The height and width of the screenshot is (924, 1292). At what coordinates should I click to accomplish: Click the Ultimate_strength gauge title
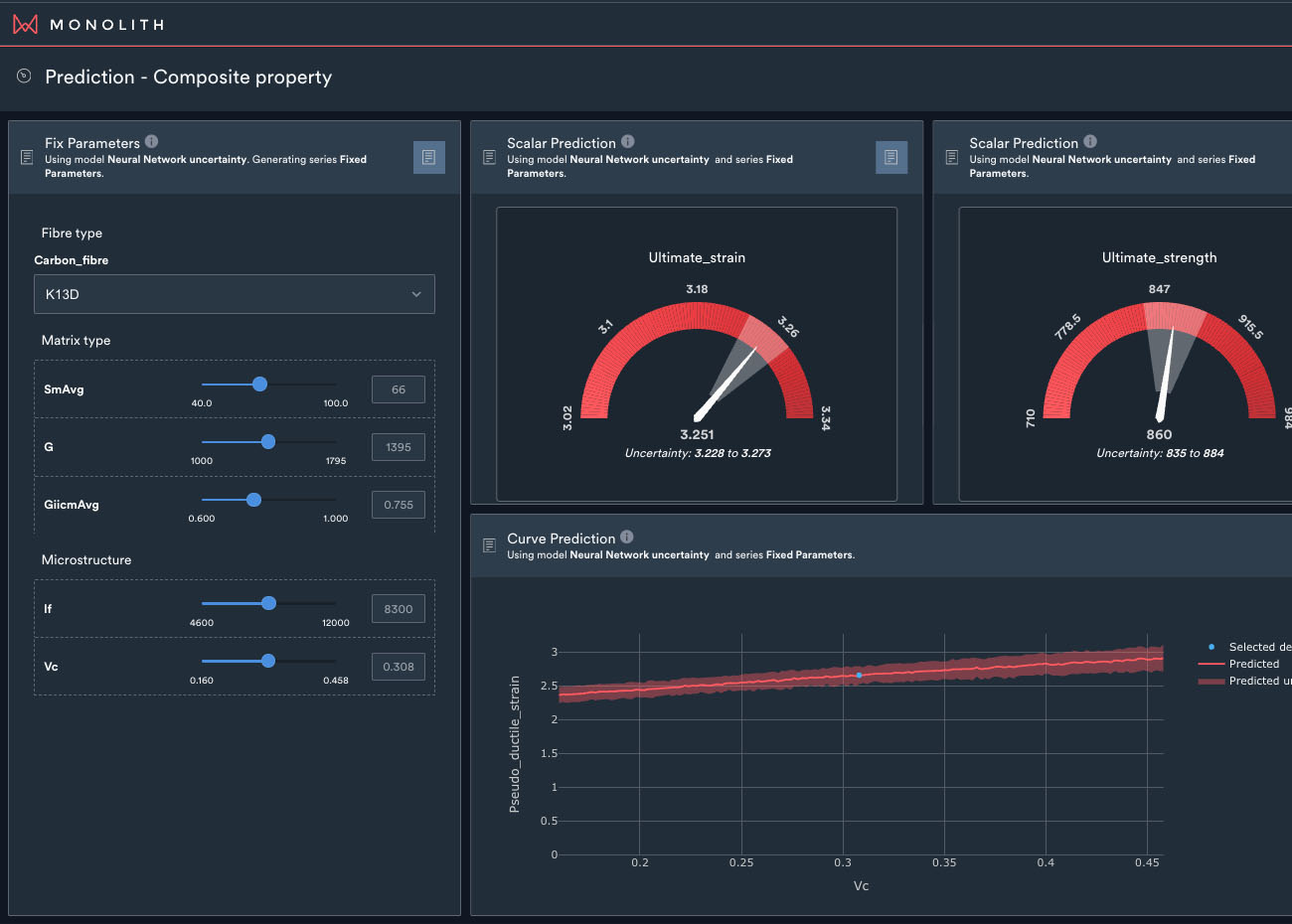tap(1159, 257)
